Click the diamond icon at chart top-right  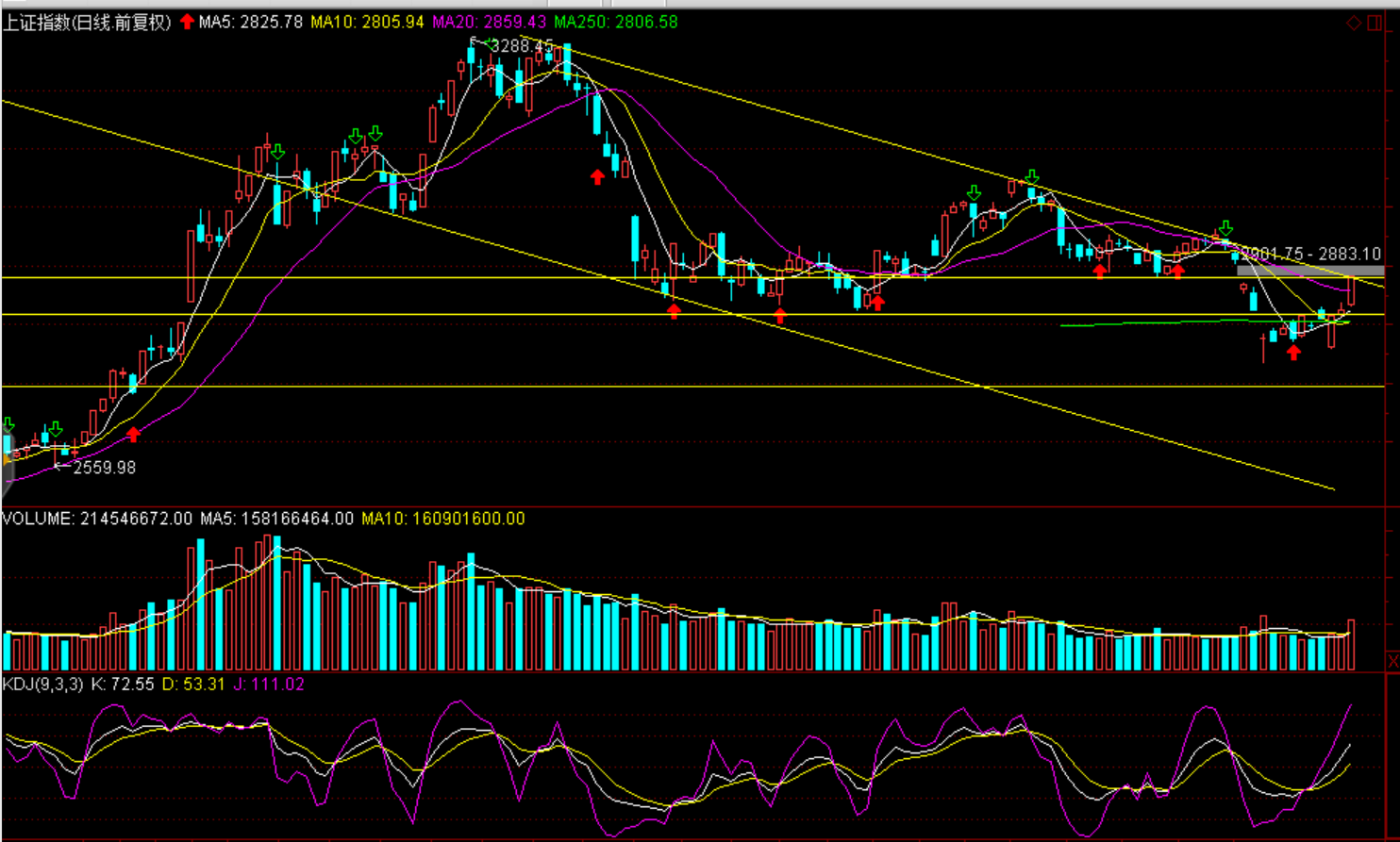pos(1354,23)
